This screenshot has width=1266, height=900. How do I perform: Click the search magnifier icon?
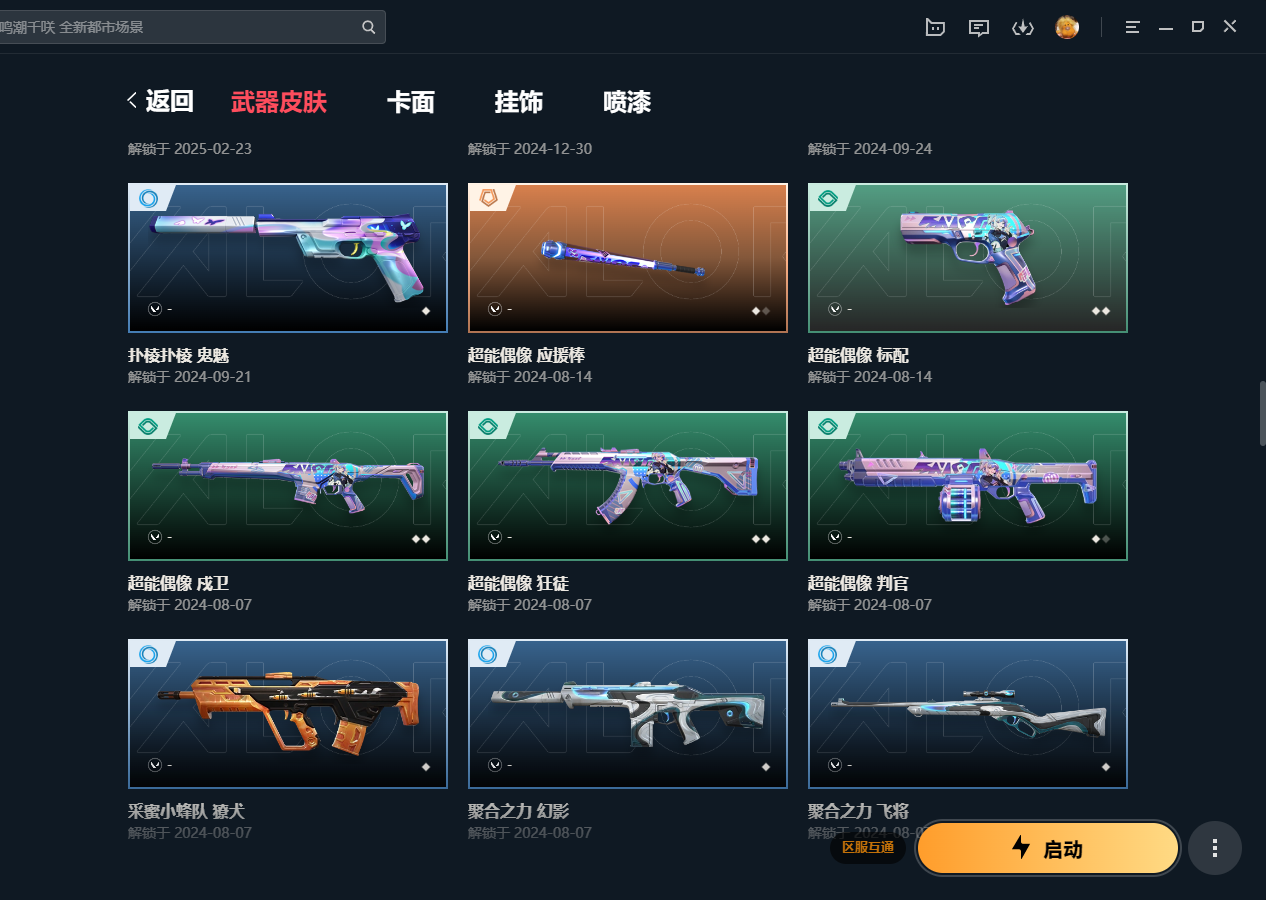(369, 27)
